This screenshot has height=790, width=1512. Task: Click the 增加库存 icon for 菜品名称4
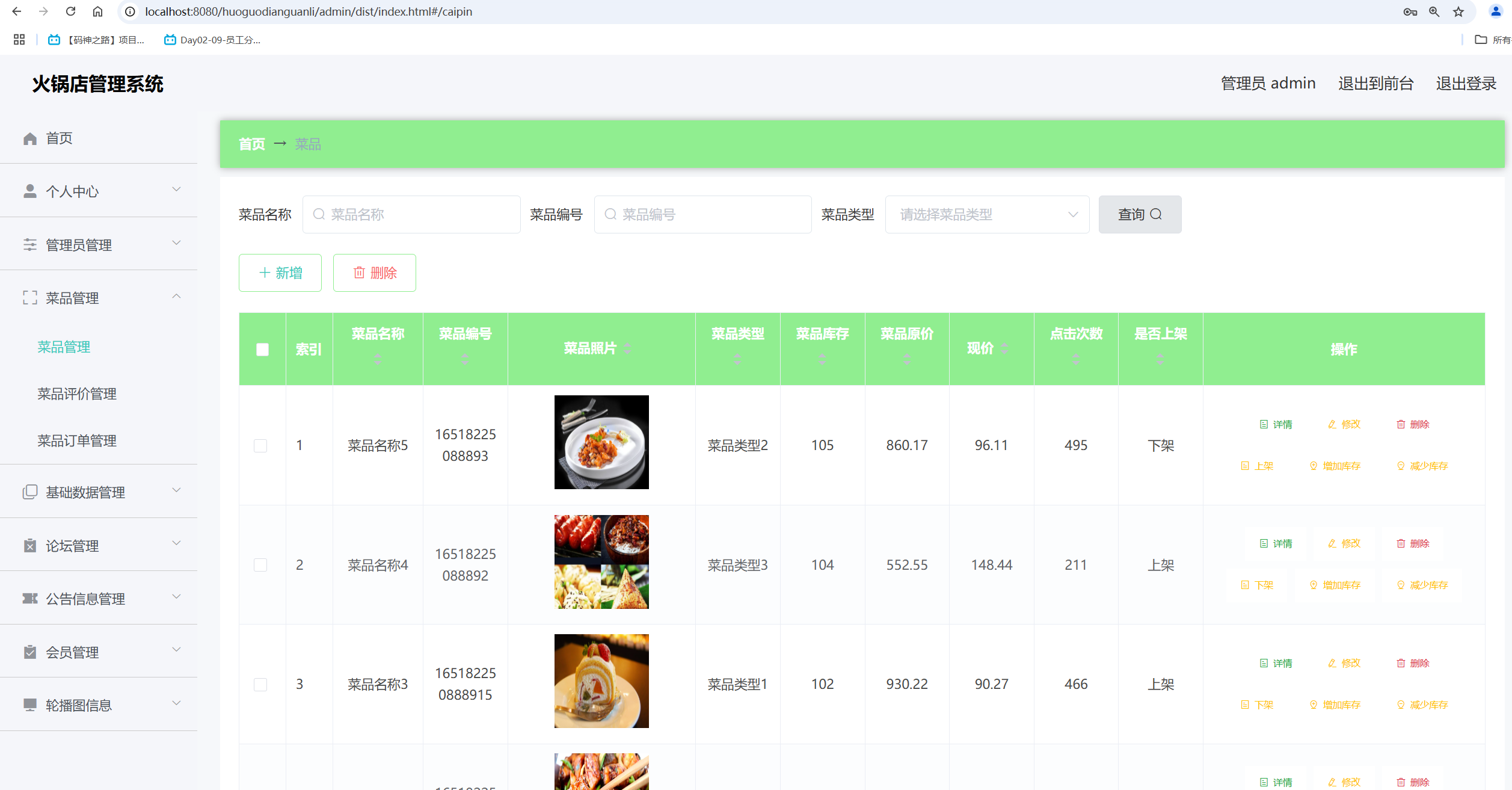point(1314,584)
